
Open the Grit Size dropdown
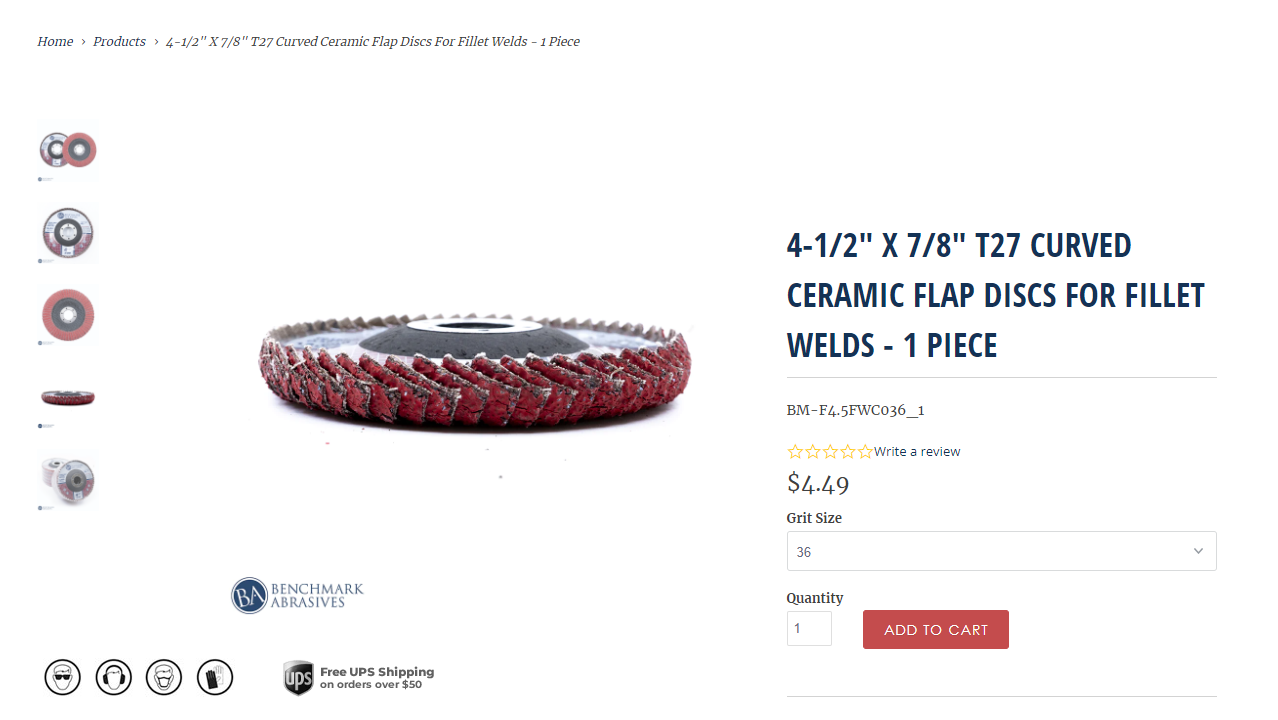1000,551
